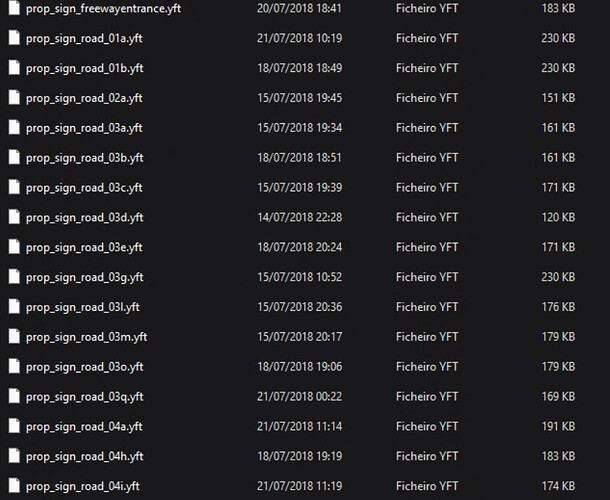
Task: Click file icon beside prop_sign_road_03g.yft
Action: click(14, 277)
